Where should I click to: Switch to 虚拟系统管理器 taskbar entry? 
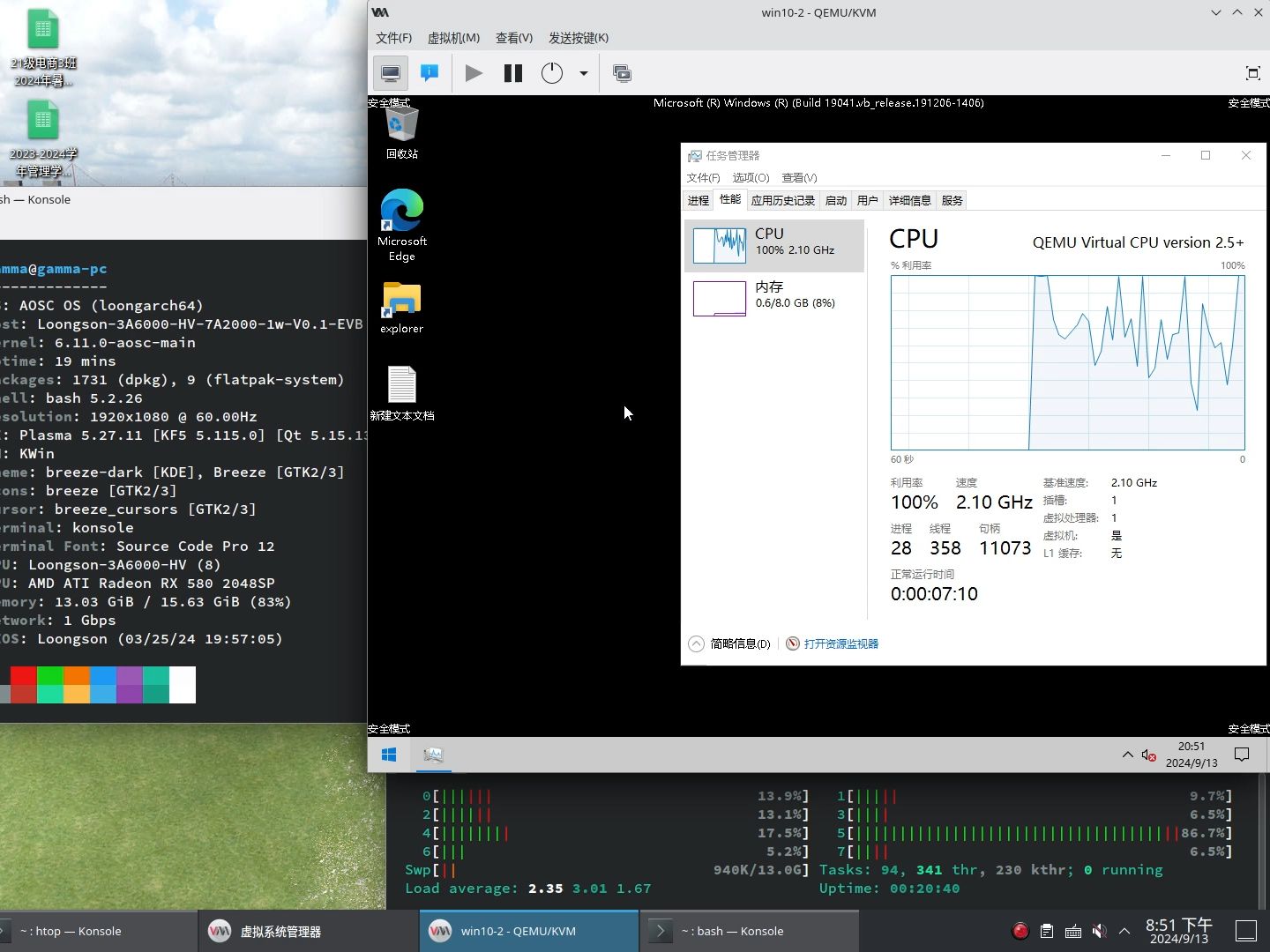(309, 931)
